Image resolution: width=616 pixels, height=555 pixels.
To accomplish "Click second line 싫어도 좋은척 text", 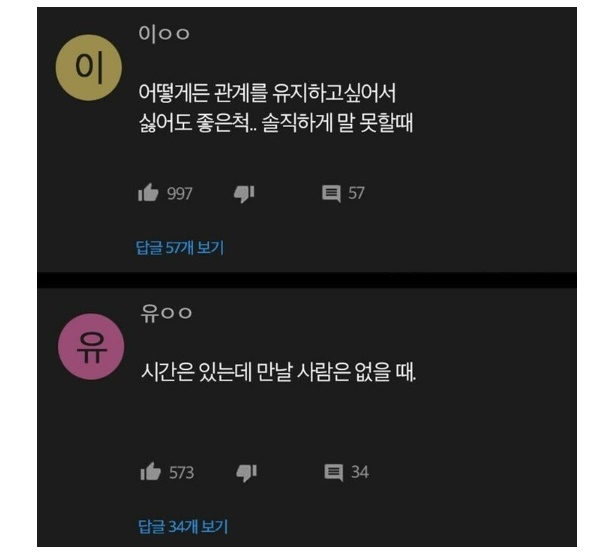I will point(276,123).
